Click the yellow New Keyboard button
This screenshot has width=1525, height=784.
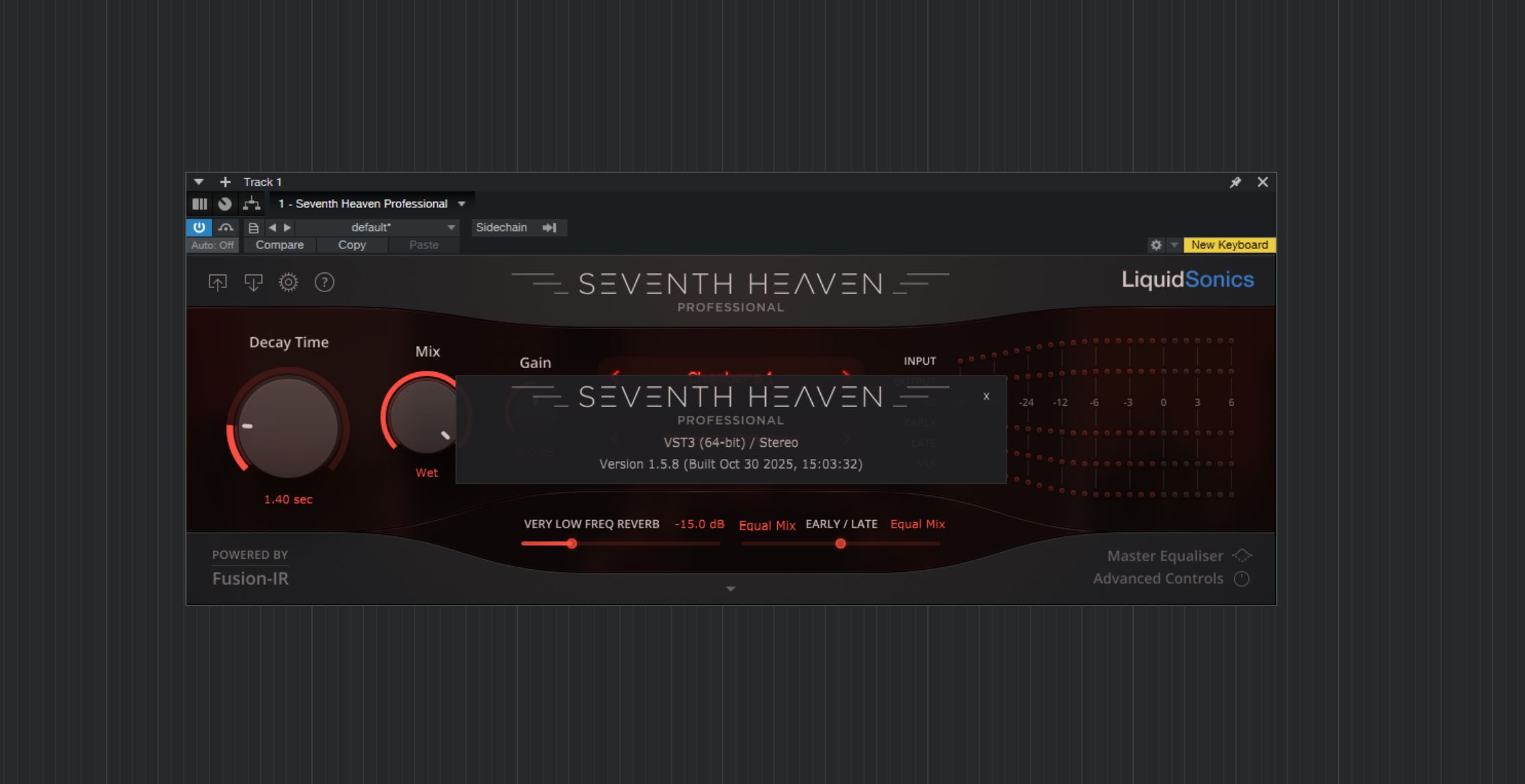[1228, 244]
